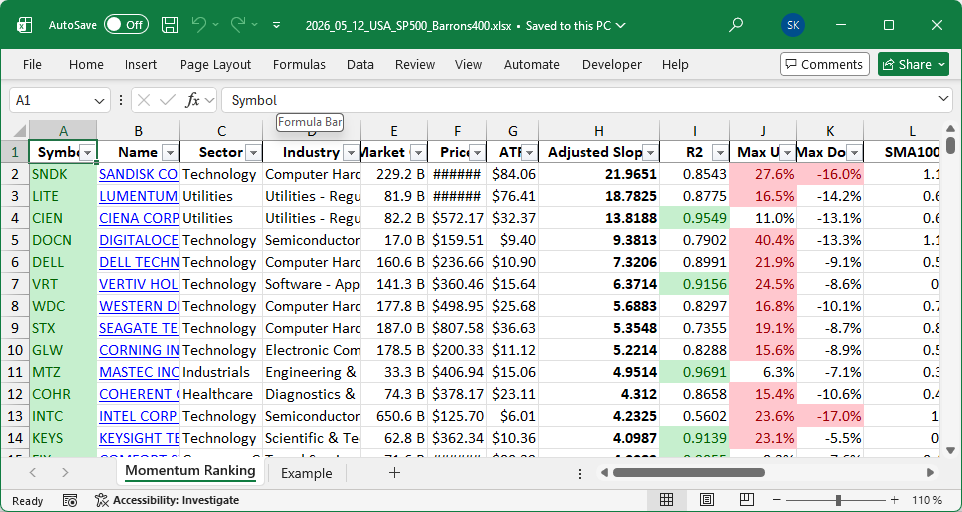Click the macro recording icon in status bar
The image size is (962, 512).
pyautogui.click(x=70, y=500)
